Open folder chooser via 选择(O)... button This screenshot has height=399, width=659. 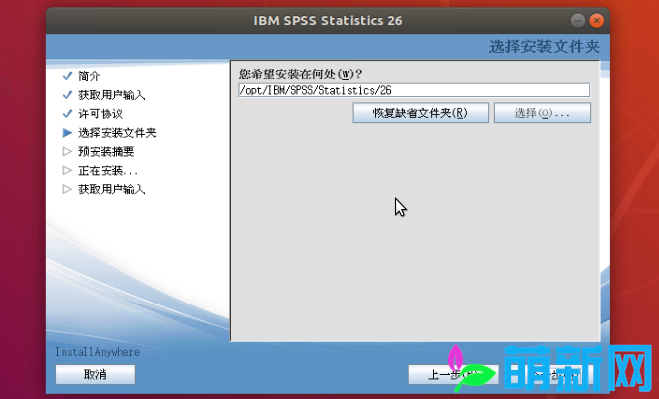[x=542, y=113]
